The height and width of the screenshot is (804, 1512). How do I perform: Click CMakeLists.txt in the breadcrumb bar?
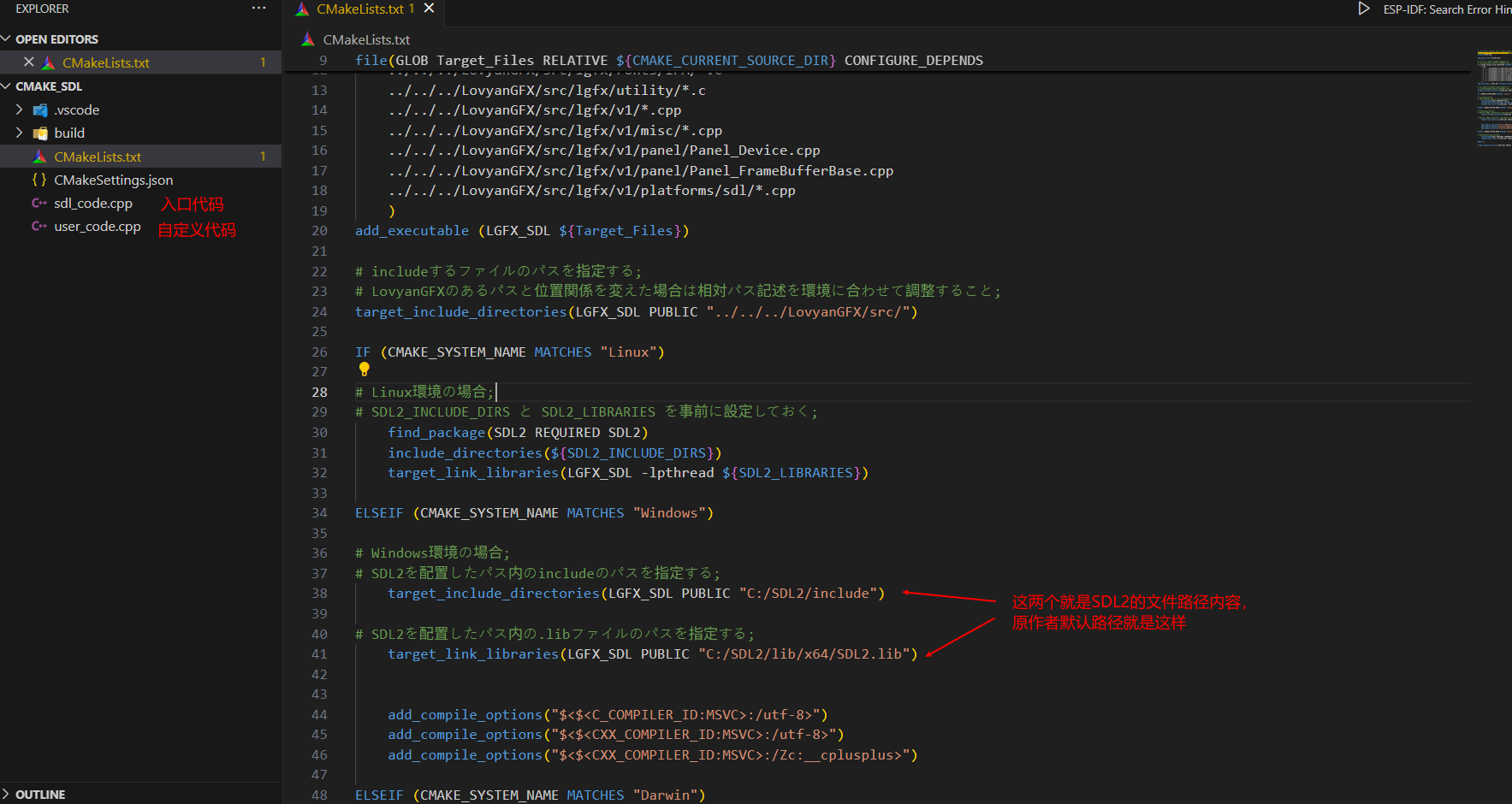[366, 39]
